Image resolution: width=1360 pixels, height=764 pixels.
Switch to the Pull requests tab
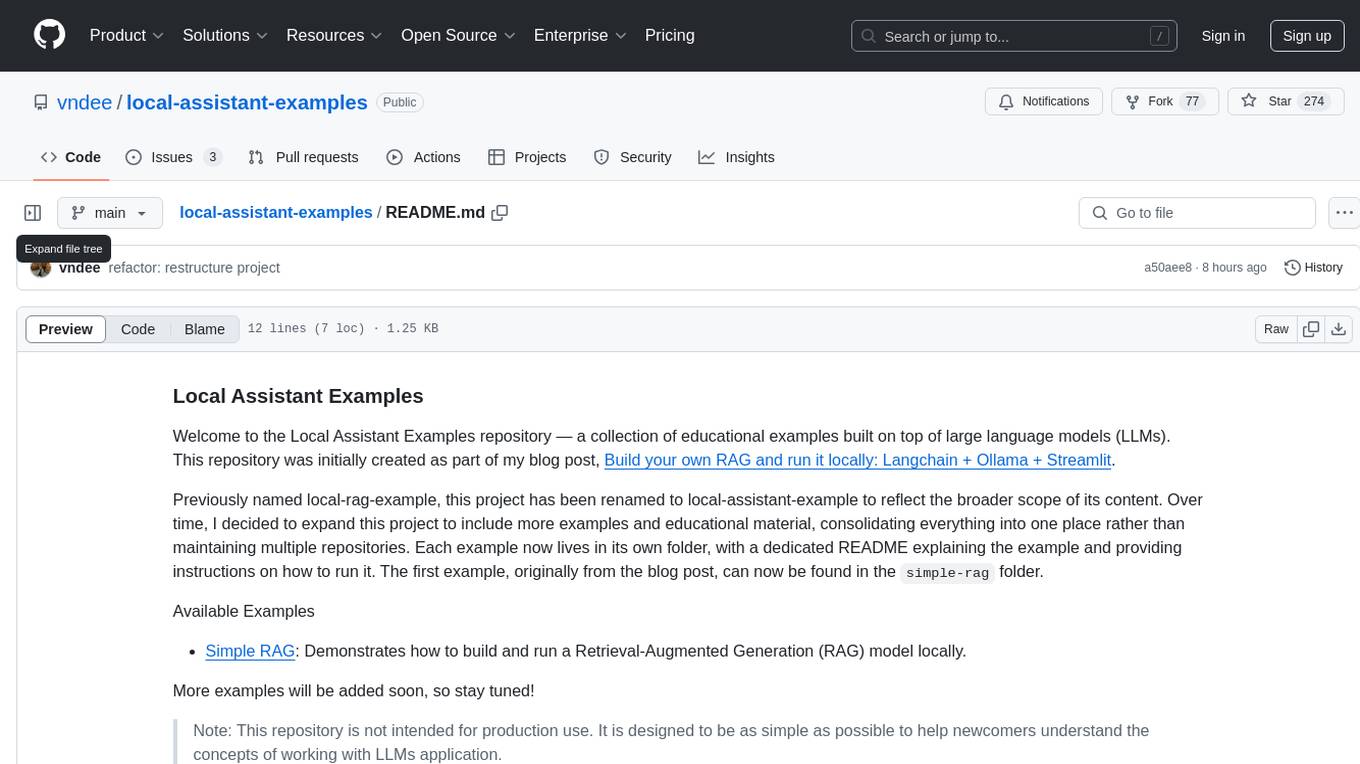(303, 157)
